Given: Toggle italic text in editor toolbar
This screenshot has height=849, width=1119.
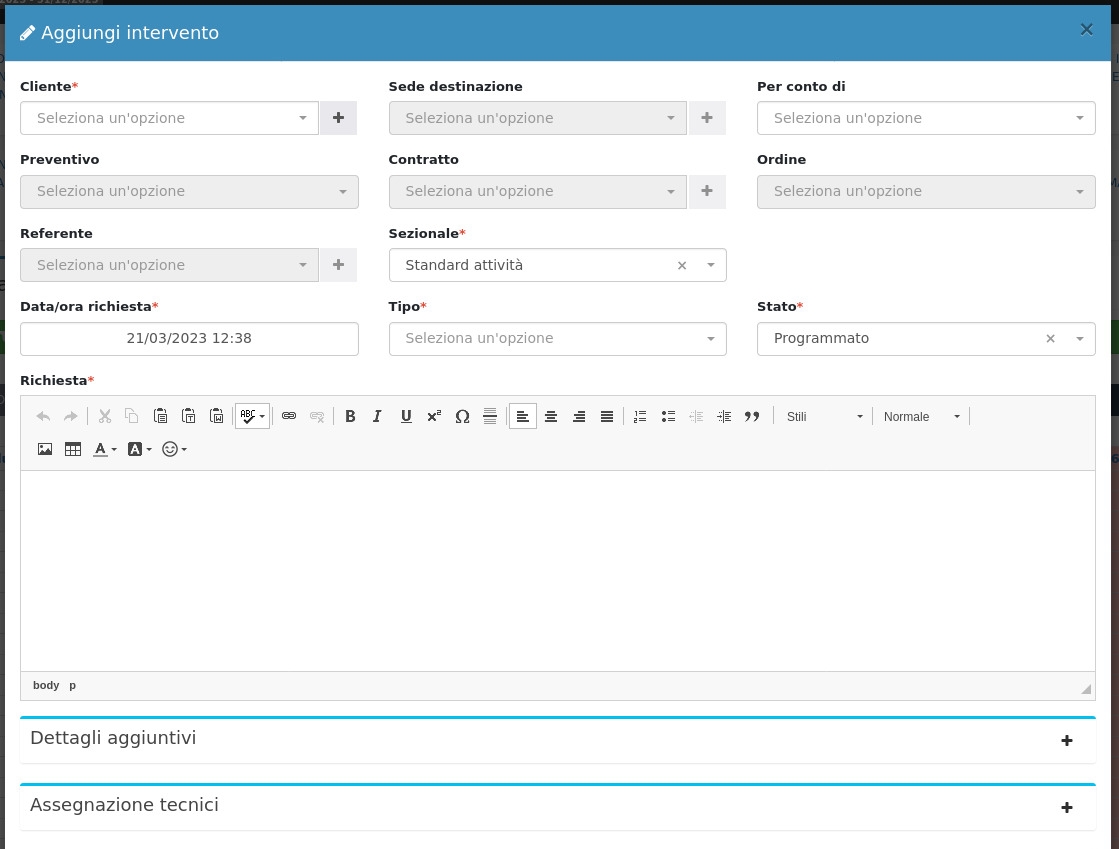Looking at the screenshot, I should pos(377,416).
